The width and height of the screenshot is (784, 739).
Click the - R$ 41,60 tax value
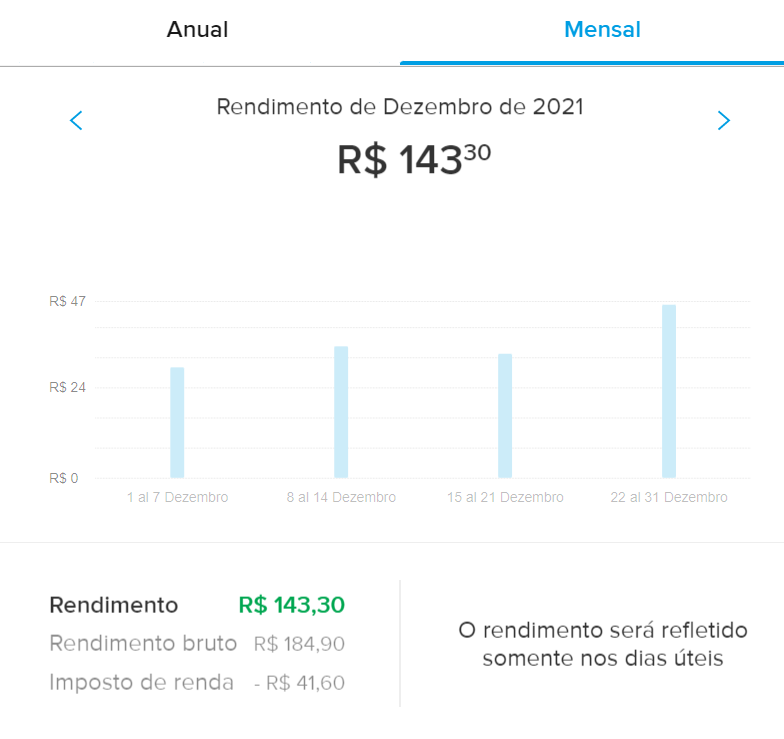tap(297, 684)
